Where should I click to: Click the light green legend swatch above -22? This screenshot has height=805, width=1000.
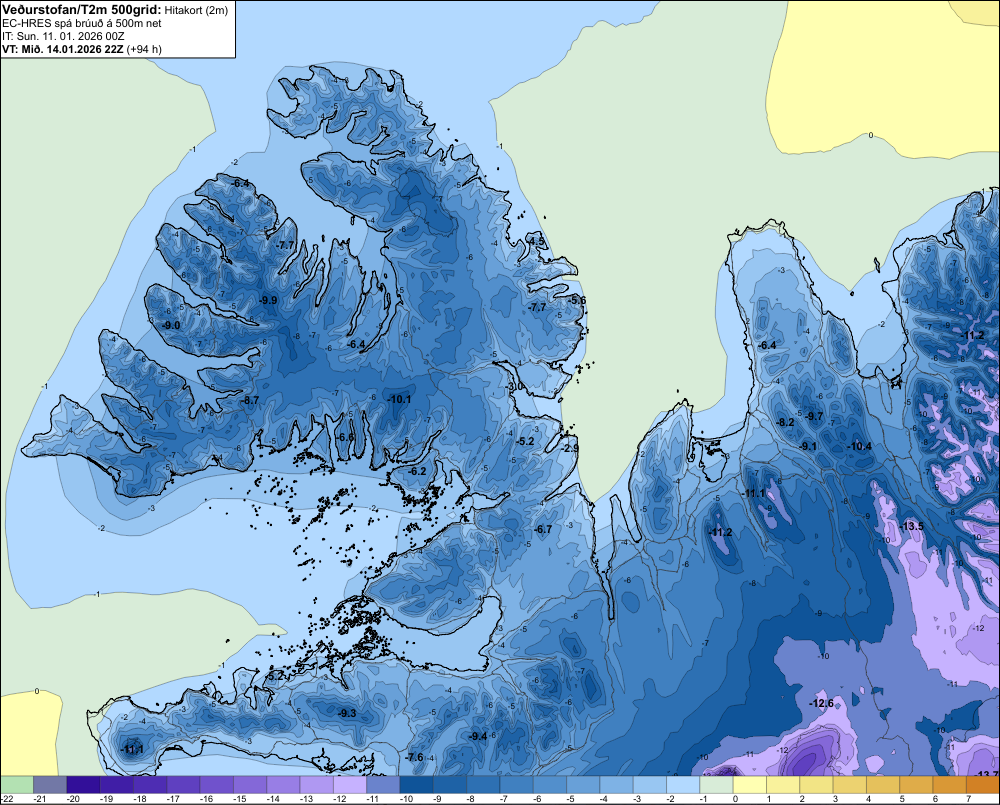(17, 784)
